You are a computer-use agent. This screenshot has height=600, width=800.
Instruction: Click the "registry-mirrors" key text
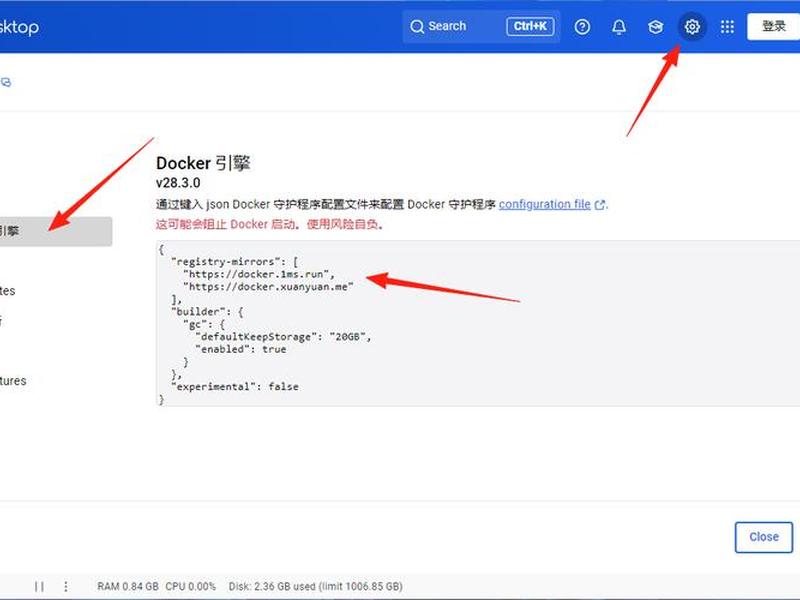point(228,262)
